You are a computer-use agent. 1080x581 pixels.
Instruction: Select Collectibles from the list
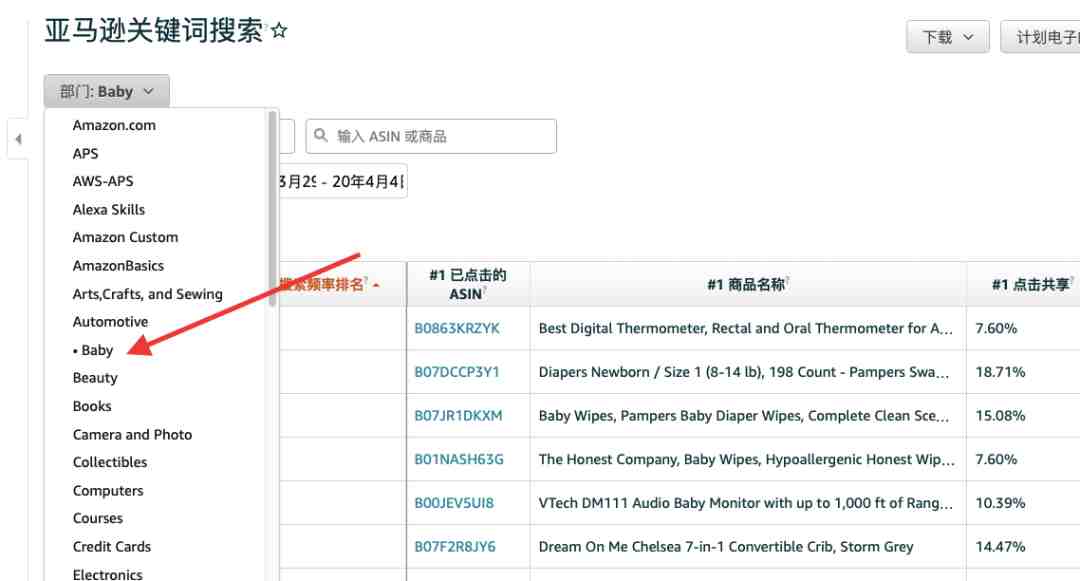pos(110,462)
